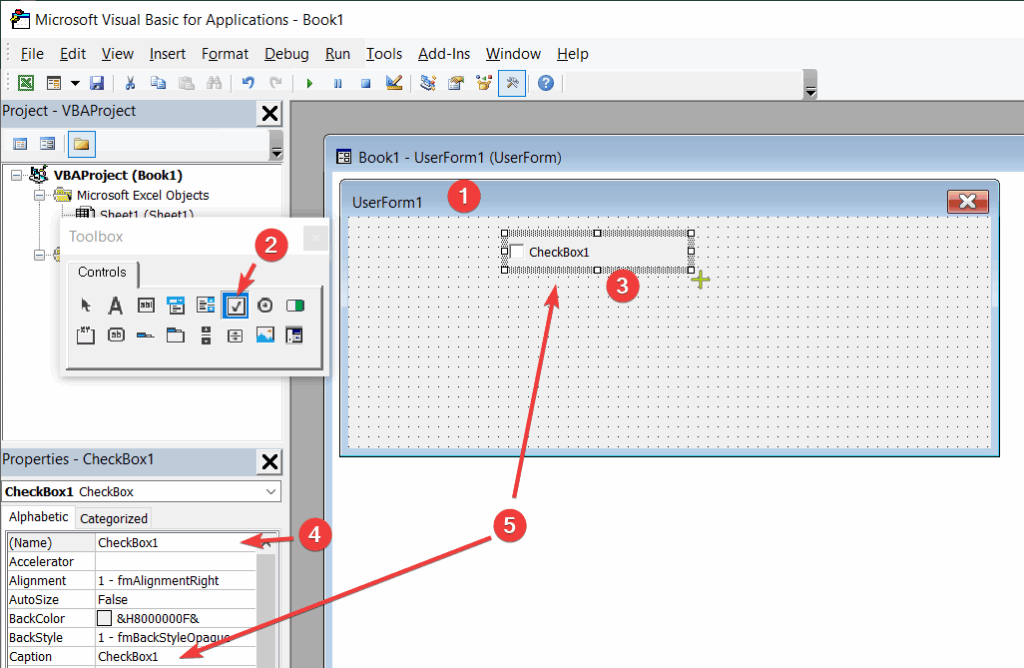Choose the ListBox control in Toolbox
The image size is (1024, 668).
[x=206, y=305]
